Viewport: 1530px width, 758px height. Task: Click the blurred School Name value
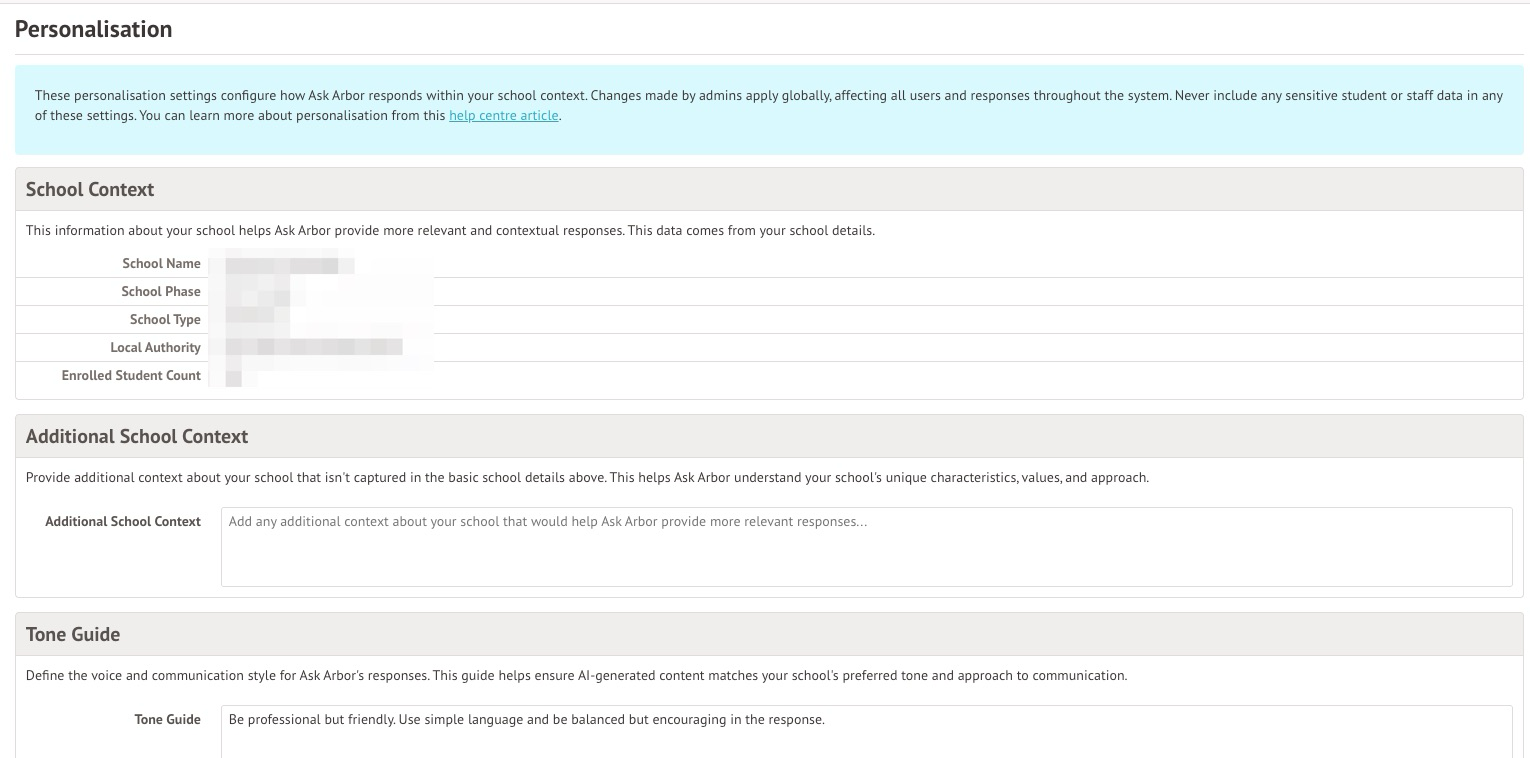[x=290, y=265]
